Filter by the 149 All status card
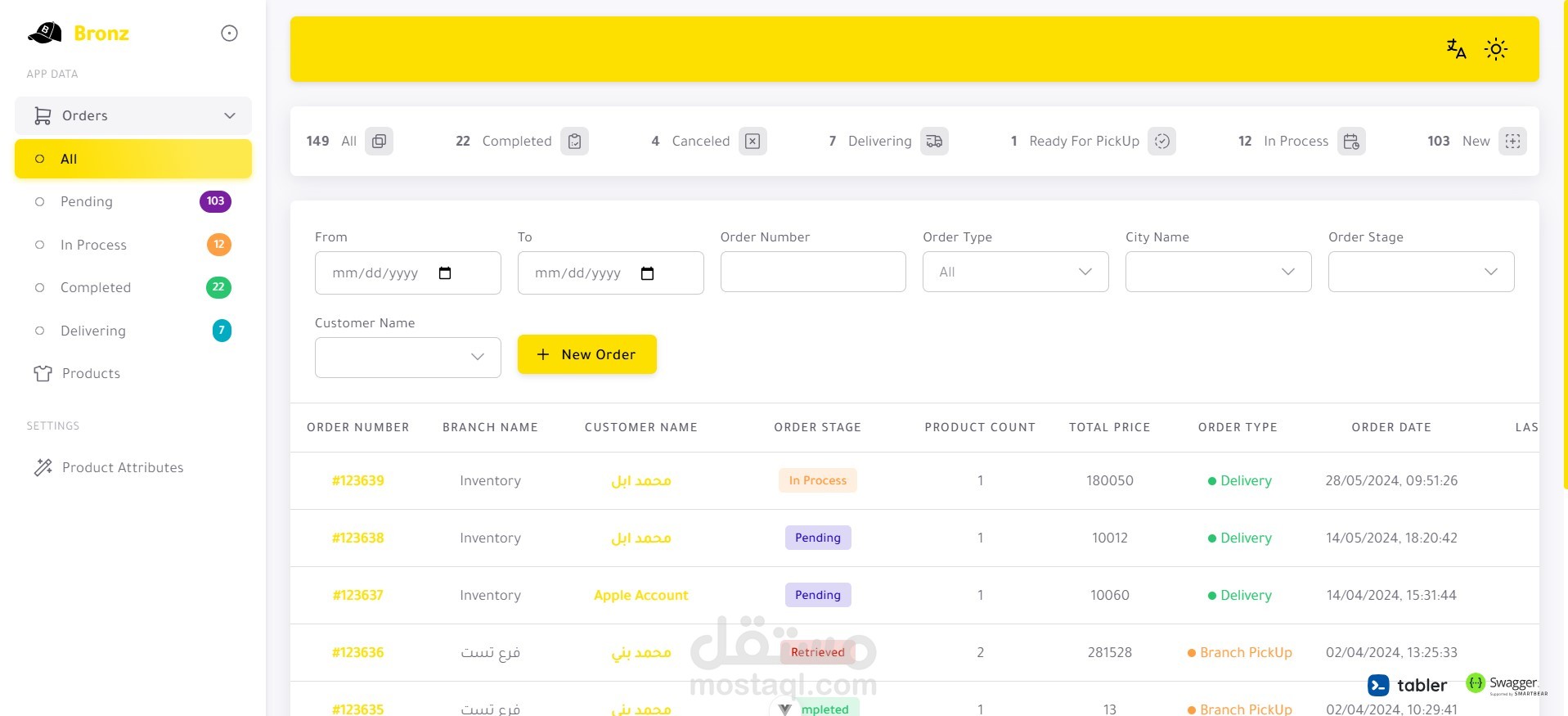The image size is (1568, 716). (349, 141)
